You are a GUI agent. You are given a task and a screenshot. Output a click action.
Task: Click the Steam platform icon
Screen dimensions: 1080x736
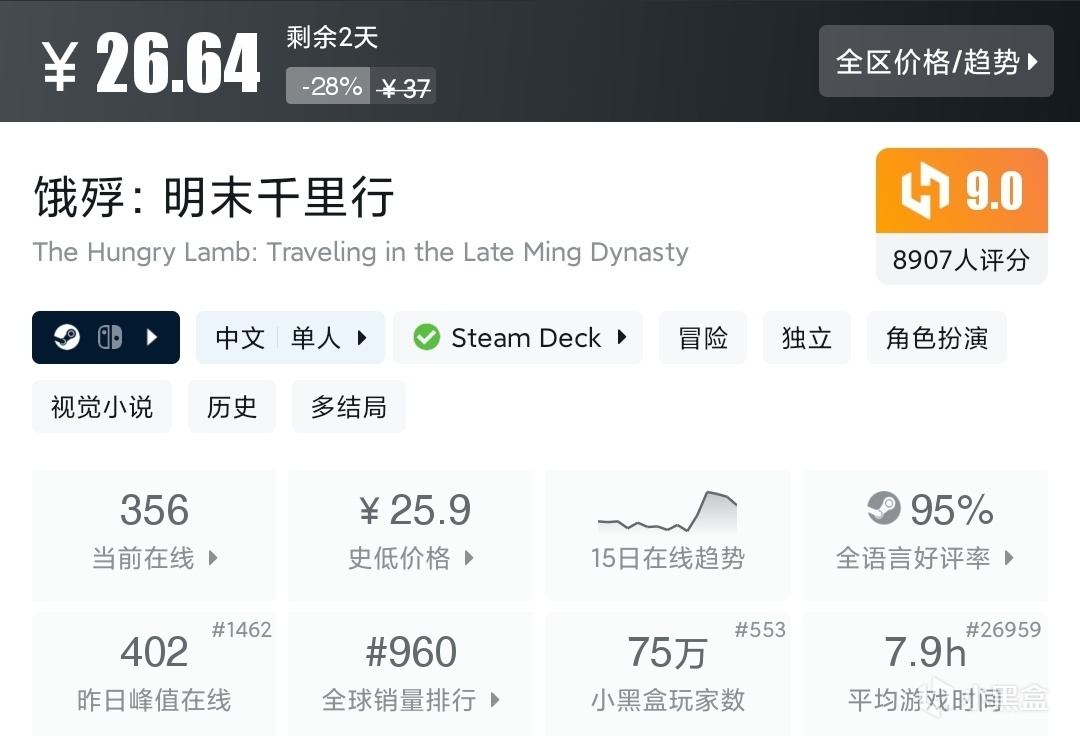[x=67, y=338]
